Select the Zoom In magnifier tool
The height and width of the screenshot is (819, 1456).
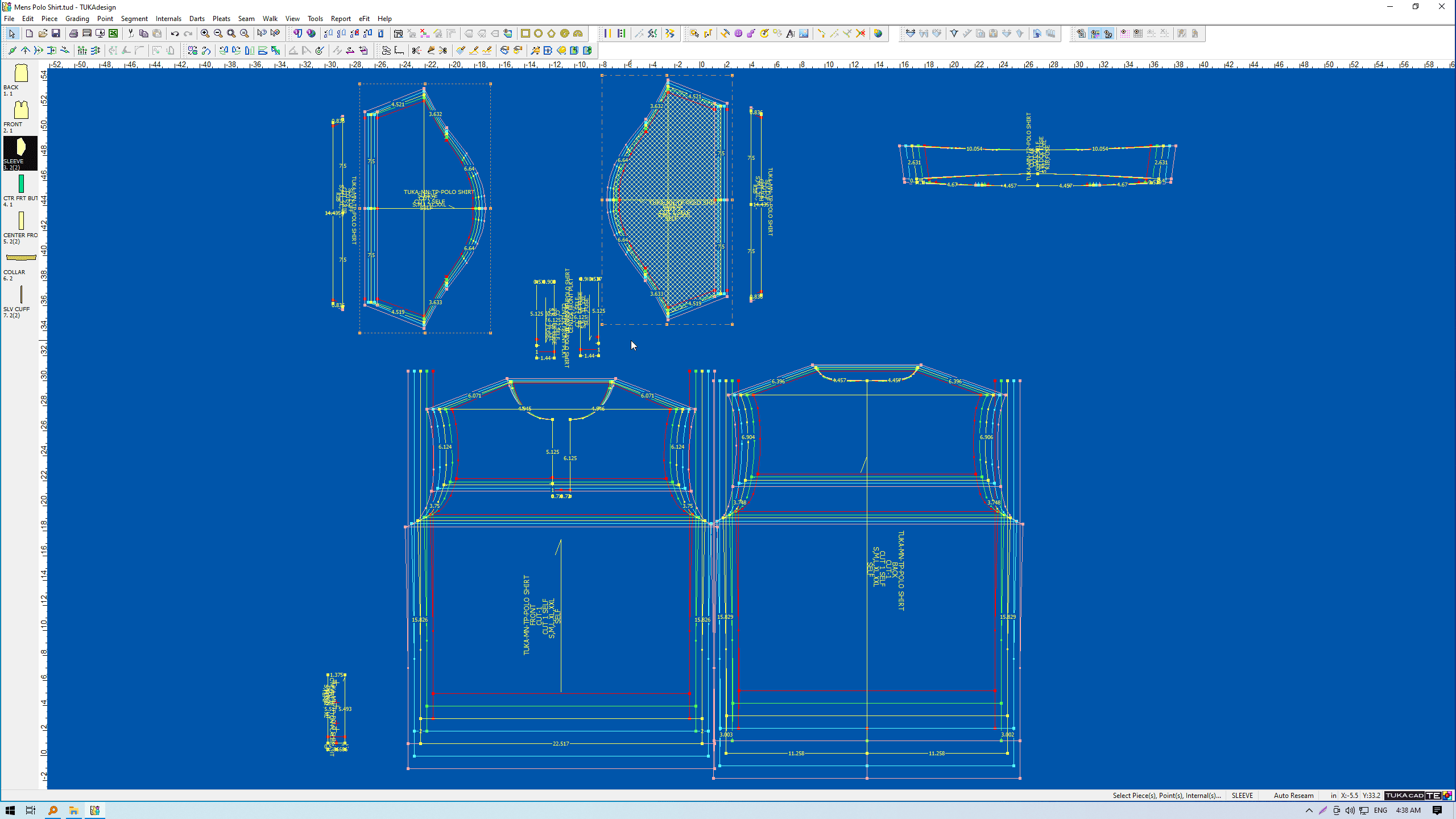(205, 34)
